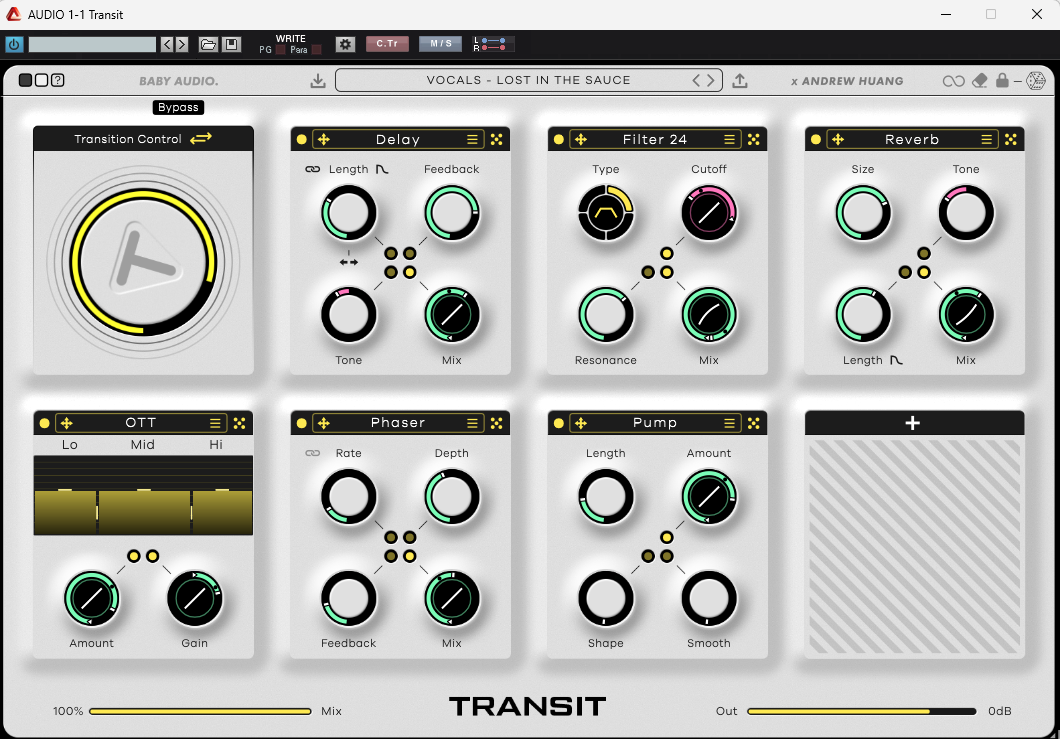Click the global Mix slider

click(x=200, y=711)
